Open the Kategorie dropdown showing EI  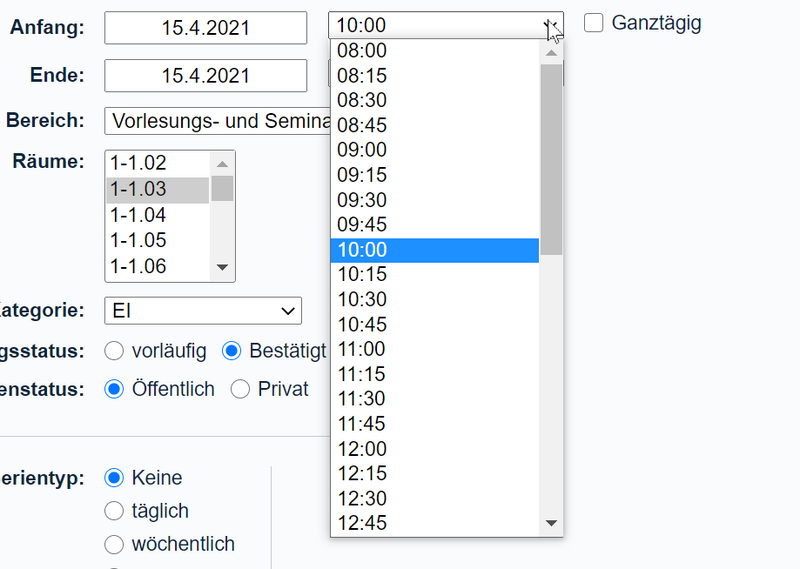203,311
